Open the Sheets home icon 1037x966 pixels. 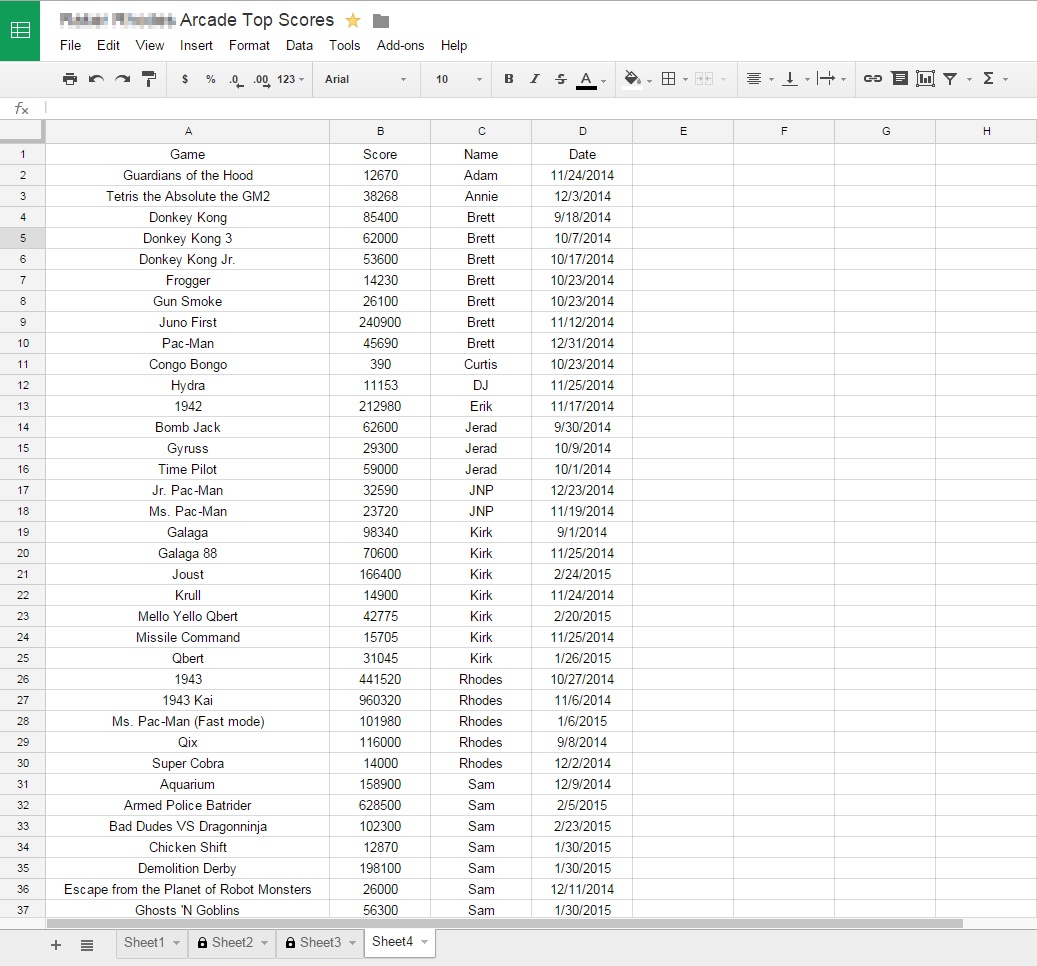[x=20, y=30]
